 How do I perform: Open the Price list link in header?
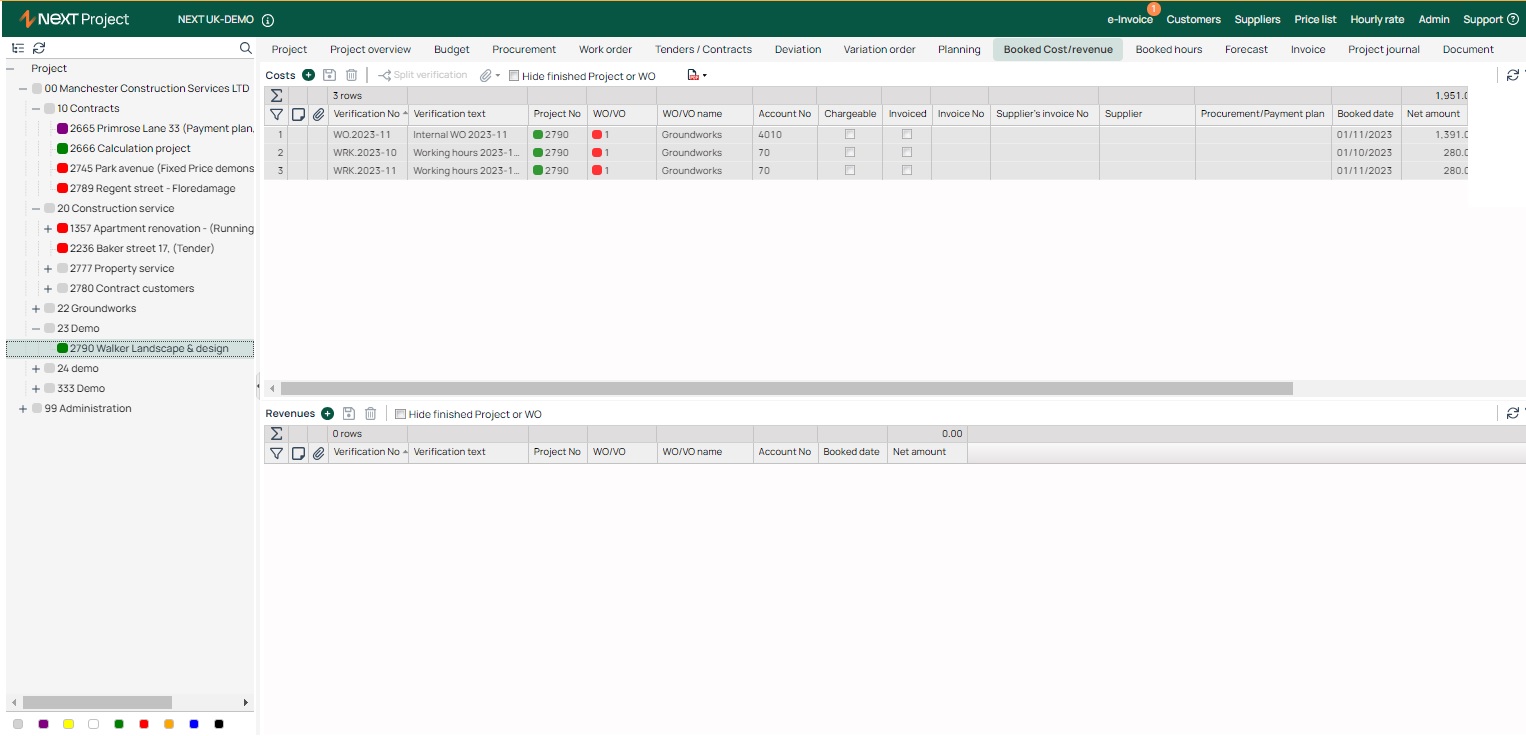point(1315,19)
